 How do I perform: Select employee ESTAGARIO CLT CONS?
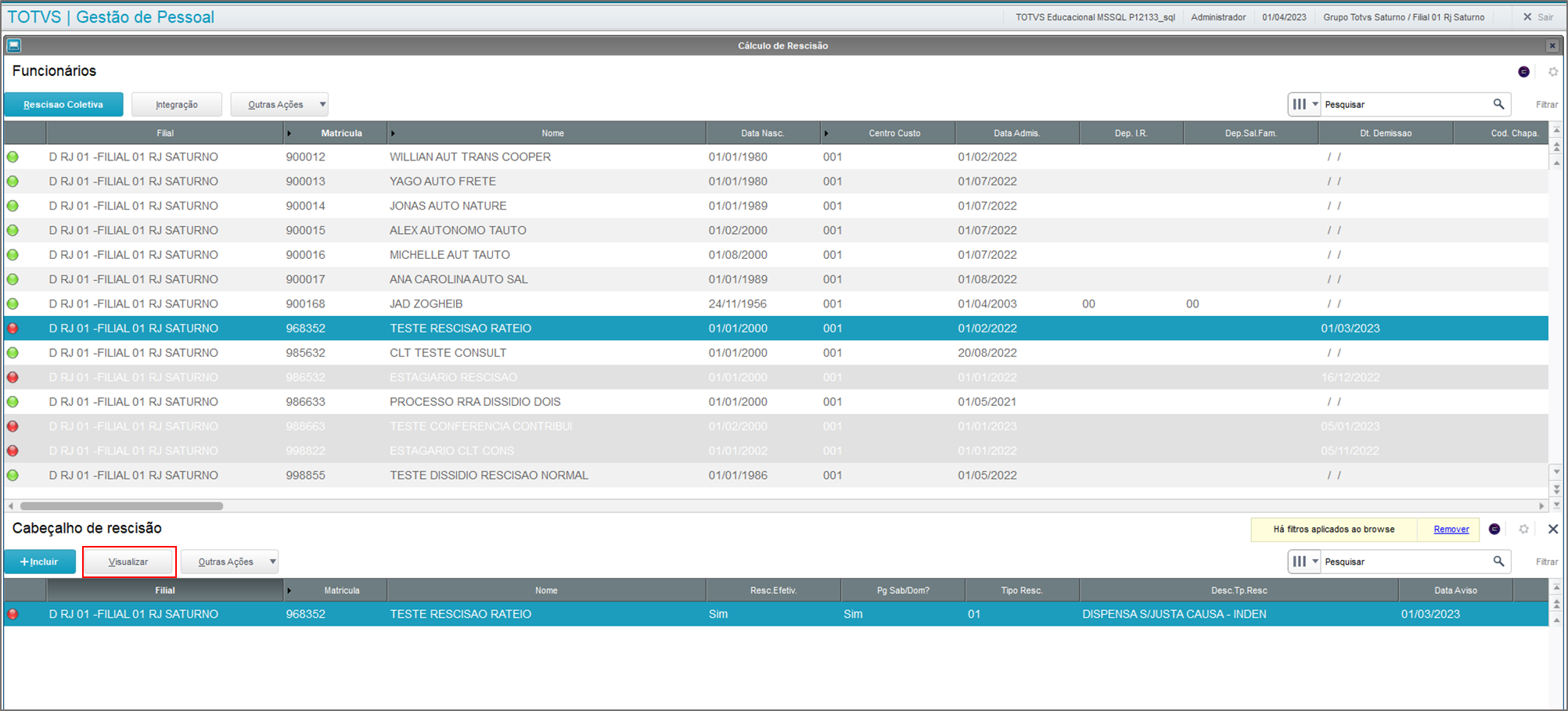(x=776, y=451)
